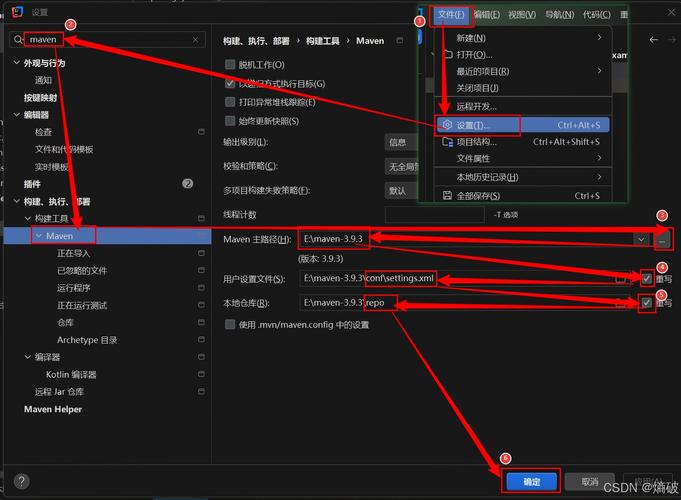Click the Project Structure icon in menu
This screenshot has width=681, height=500.
447,142
